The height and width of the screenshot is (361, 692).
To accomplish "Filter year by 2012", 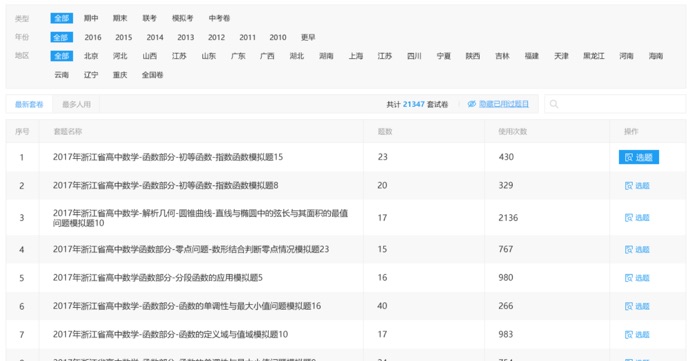I will (x=216, y=38).
